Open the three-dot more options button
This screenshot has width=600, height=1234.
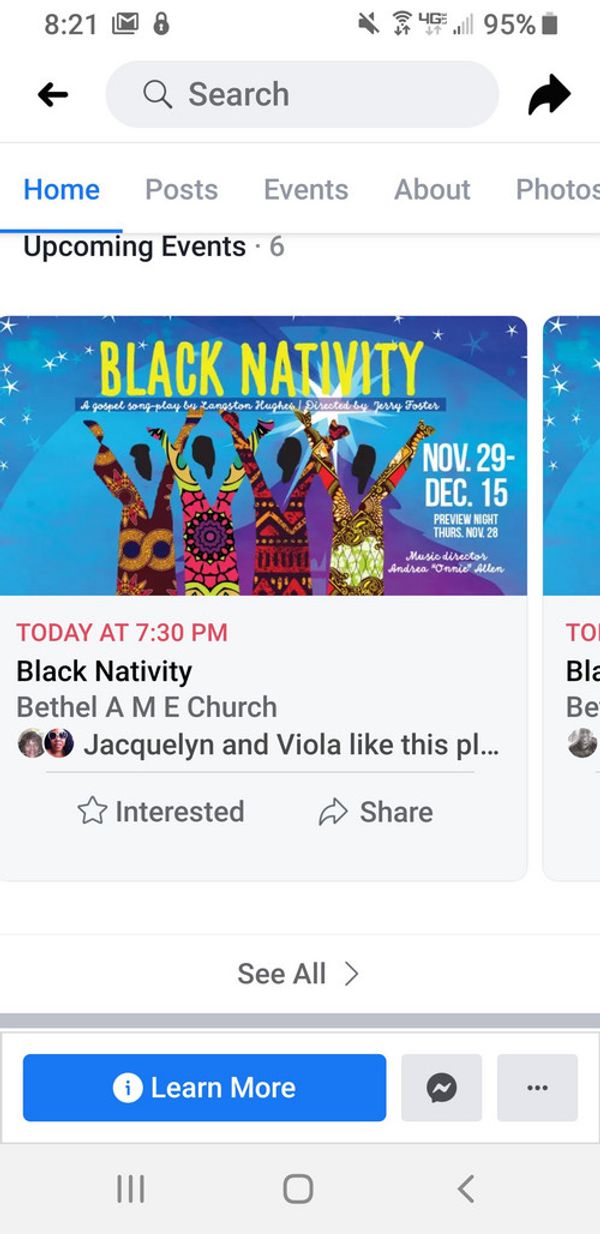pos(537,1087)
